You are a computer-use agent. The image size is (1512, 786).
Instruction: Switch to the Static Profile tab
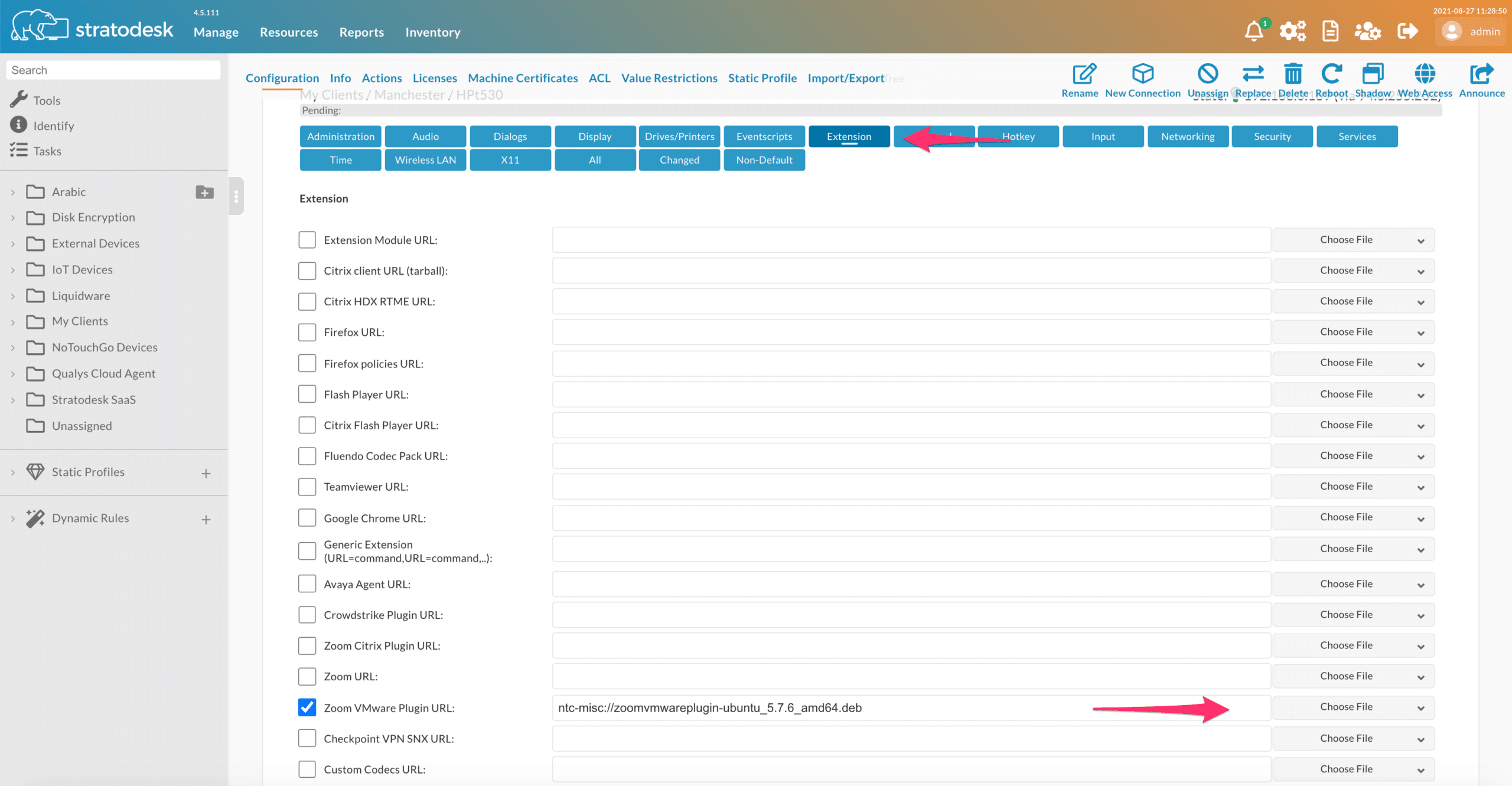click(762, 78)
